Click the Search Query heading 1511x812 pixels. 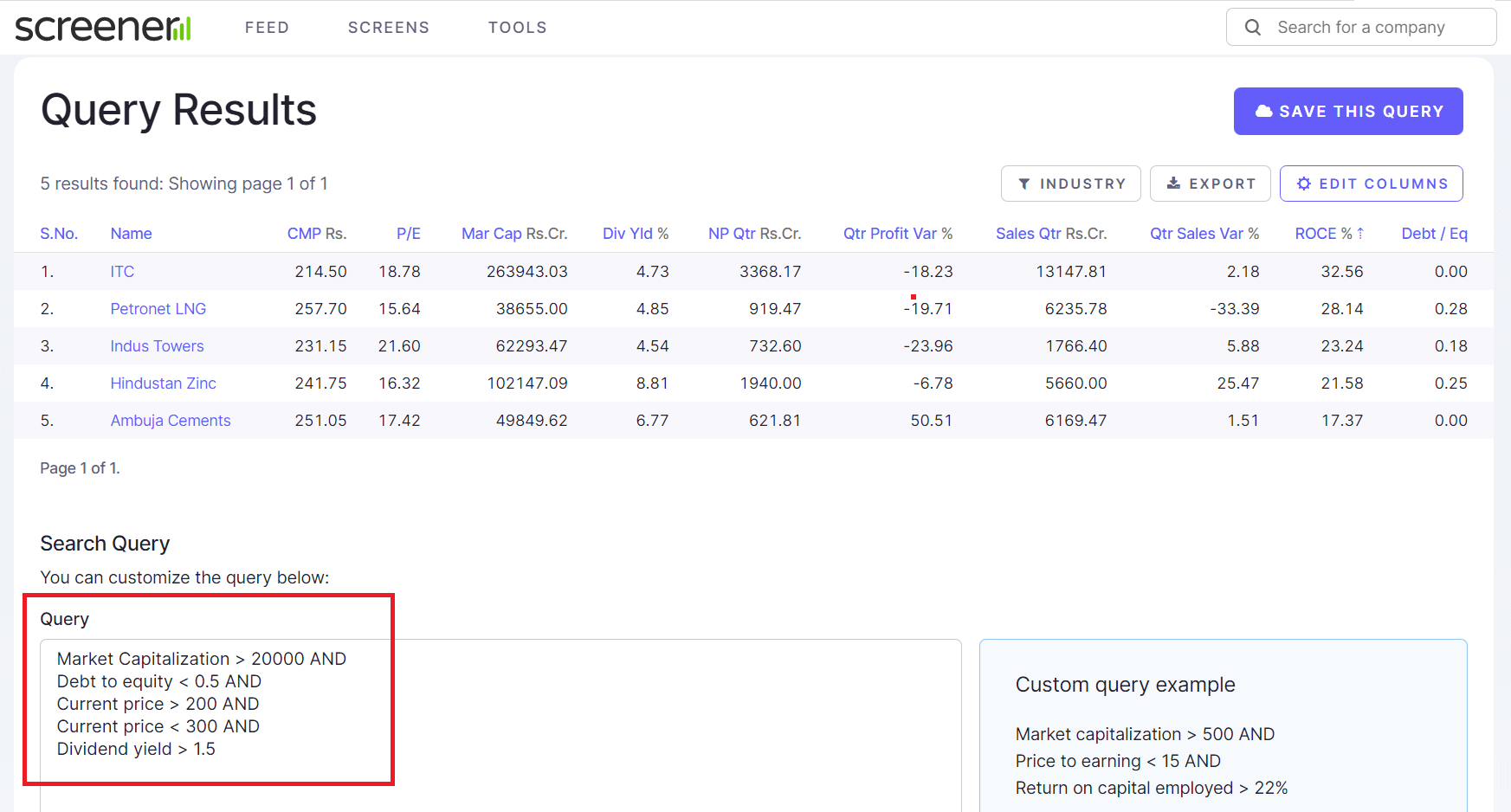click(105, 544)
